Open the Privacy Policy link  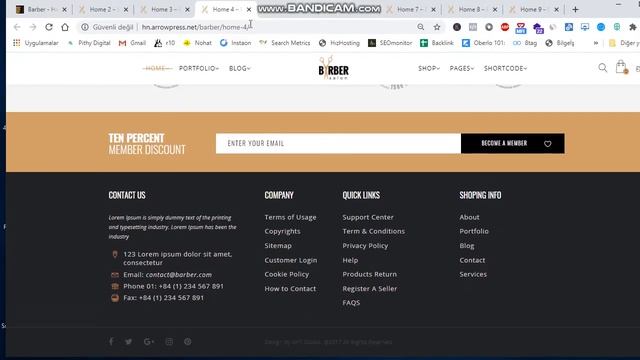(365, 245)
